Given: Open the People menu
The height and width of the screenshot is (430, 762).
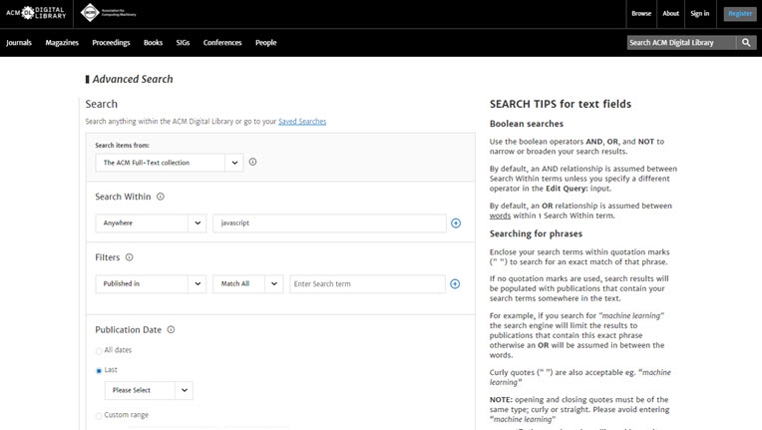Looking at the screenshot, I should click(x=266, y=43).
